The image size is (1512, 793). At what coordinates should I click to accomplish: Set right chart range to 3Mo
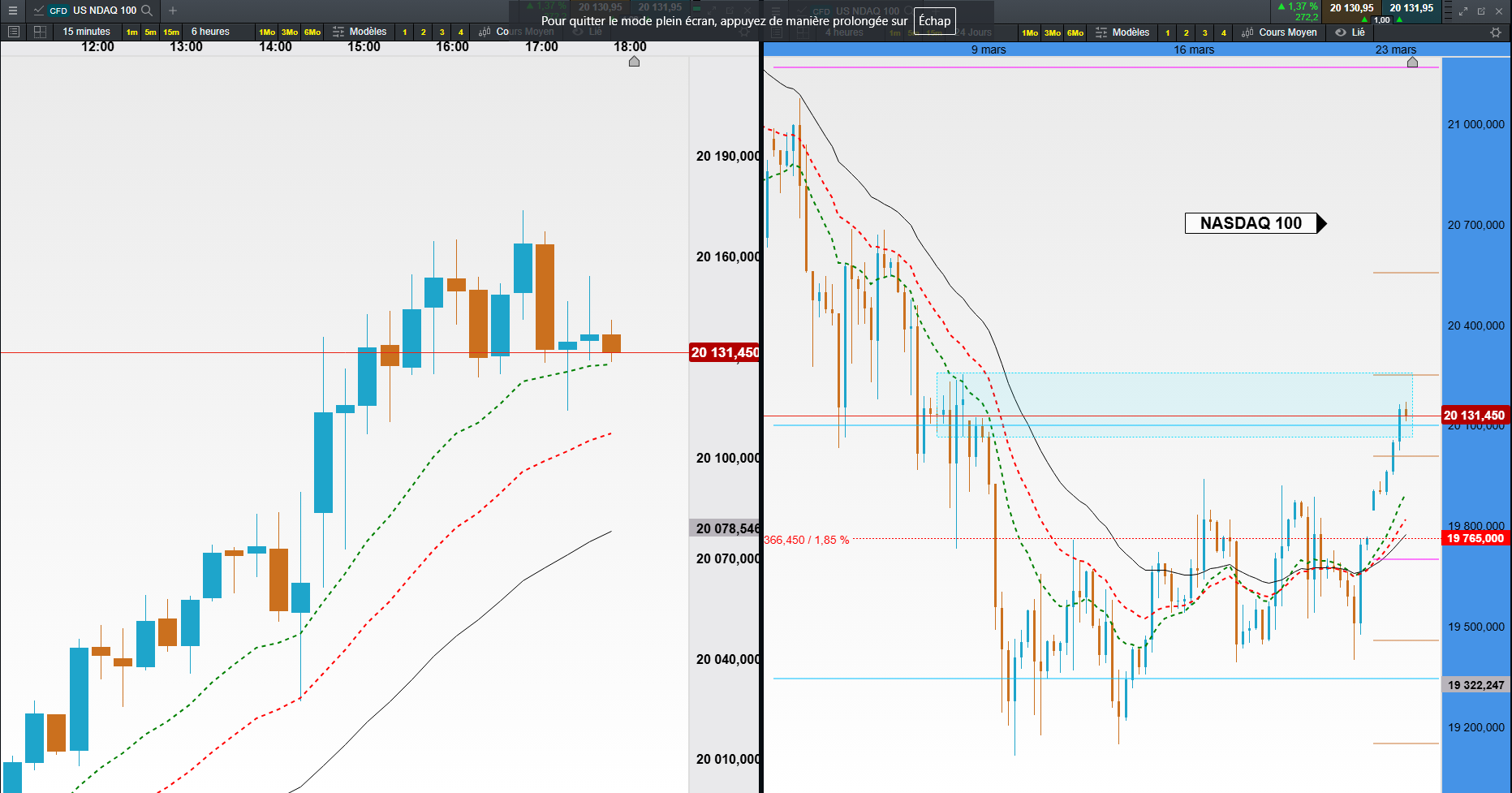(1053, 33)
